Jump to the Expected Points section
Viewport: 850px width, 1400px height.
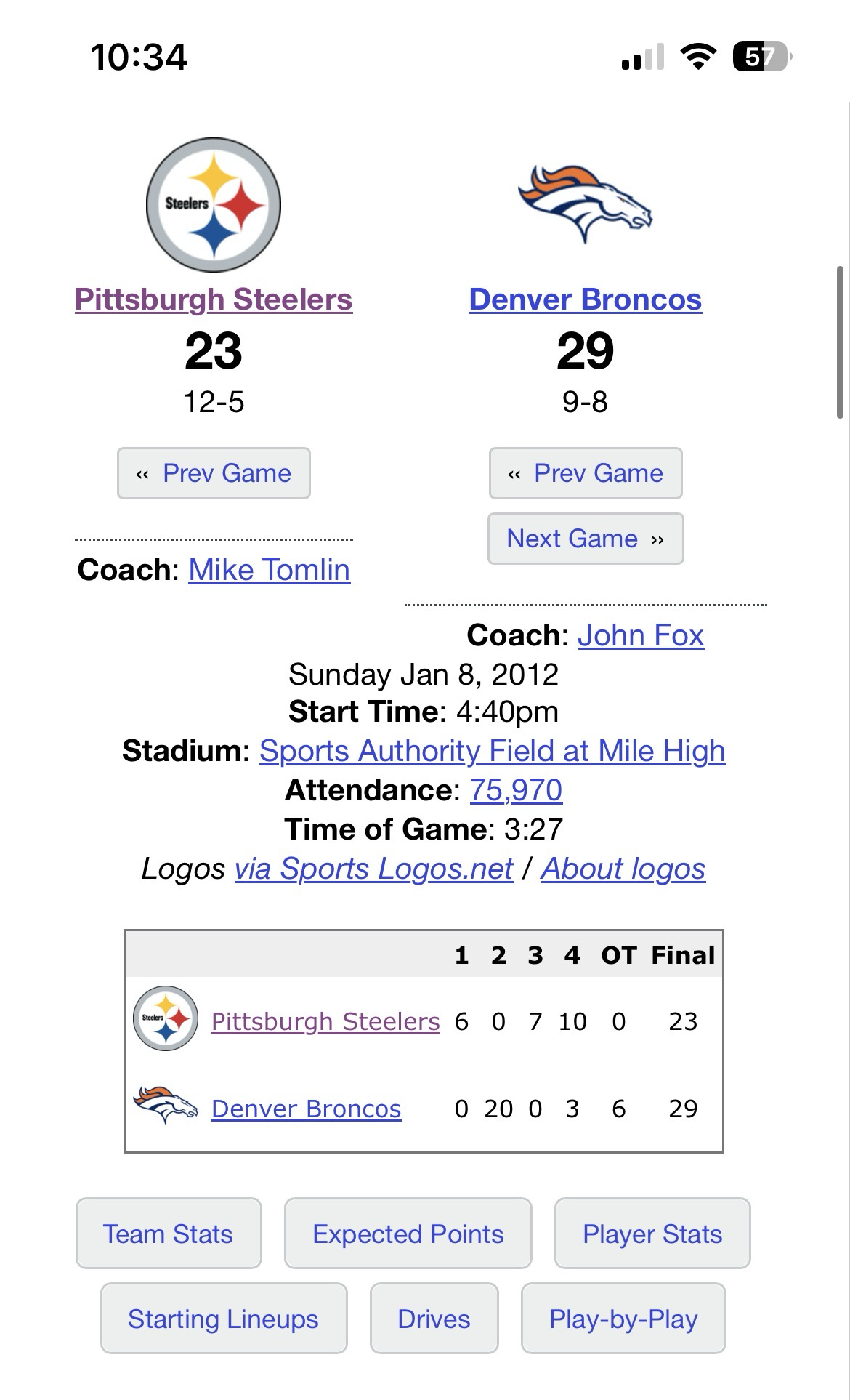tap(408, 1234)
